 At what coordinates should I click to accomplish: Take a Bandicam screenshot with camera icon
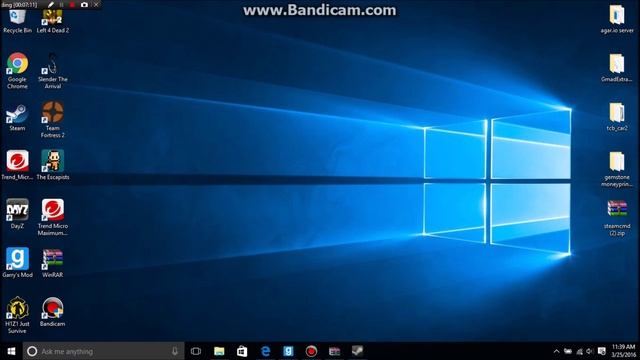84,4
